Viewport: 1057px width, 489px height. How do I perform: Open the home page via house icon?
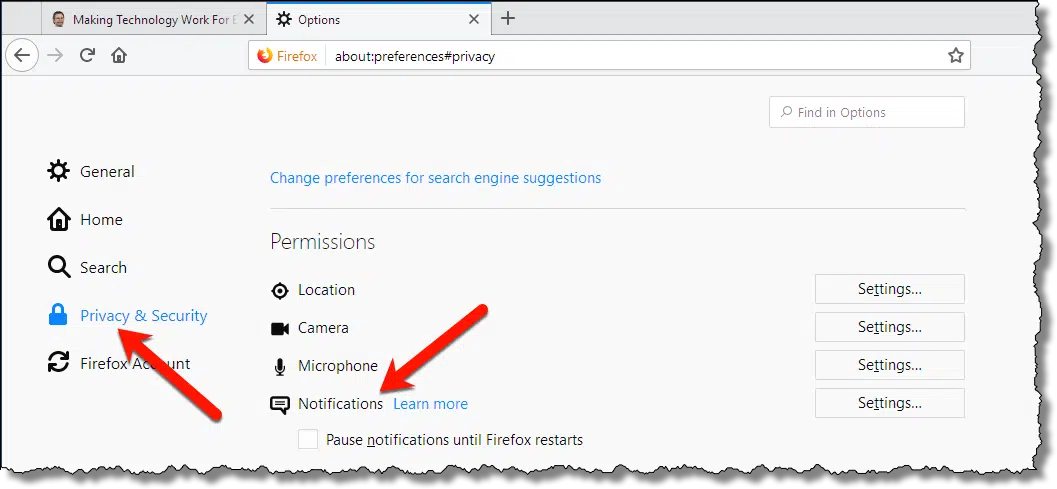coord(119,55)
